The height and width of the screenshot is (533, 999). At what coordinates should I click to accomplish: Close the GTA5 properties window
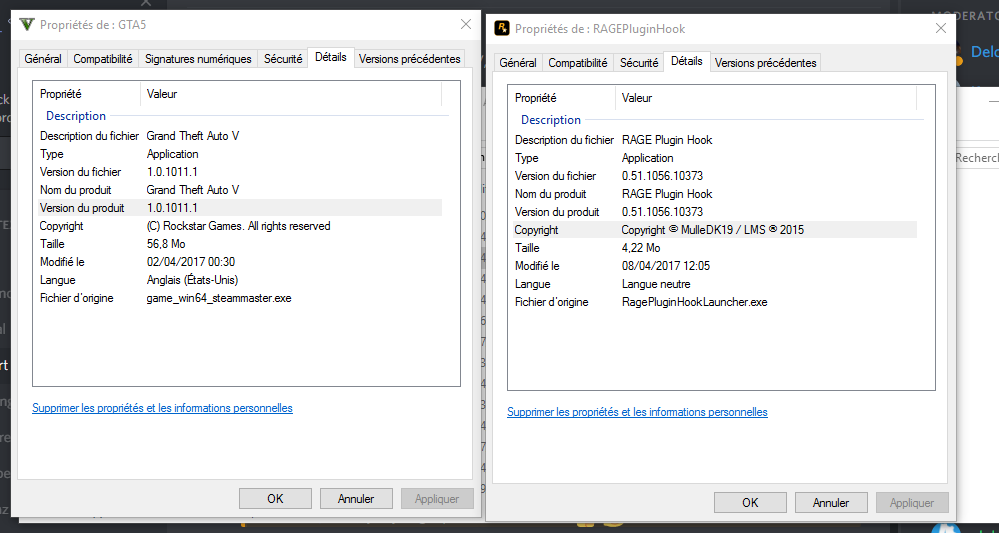466,24
